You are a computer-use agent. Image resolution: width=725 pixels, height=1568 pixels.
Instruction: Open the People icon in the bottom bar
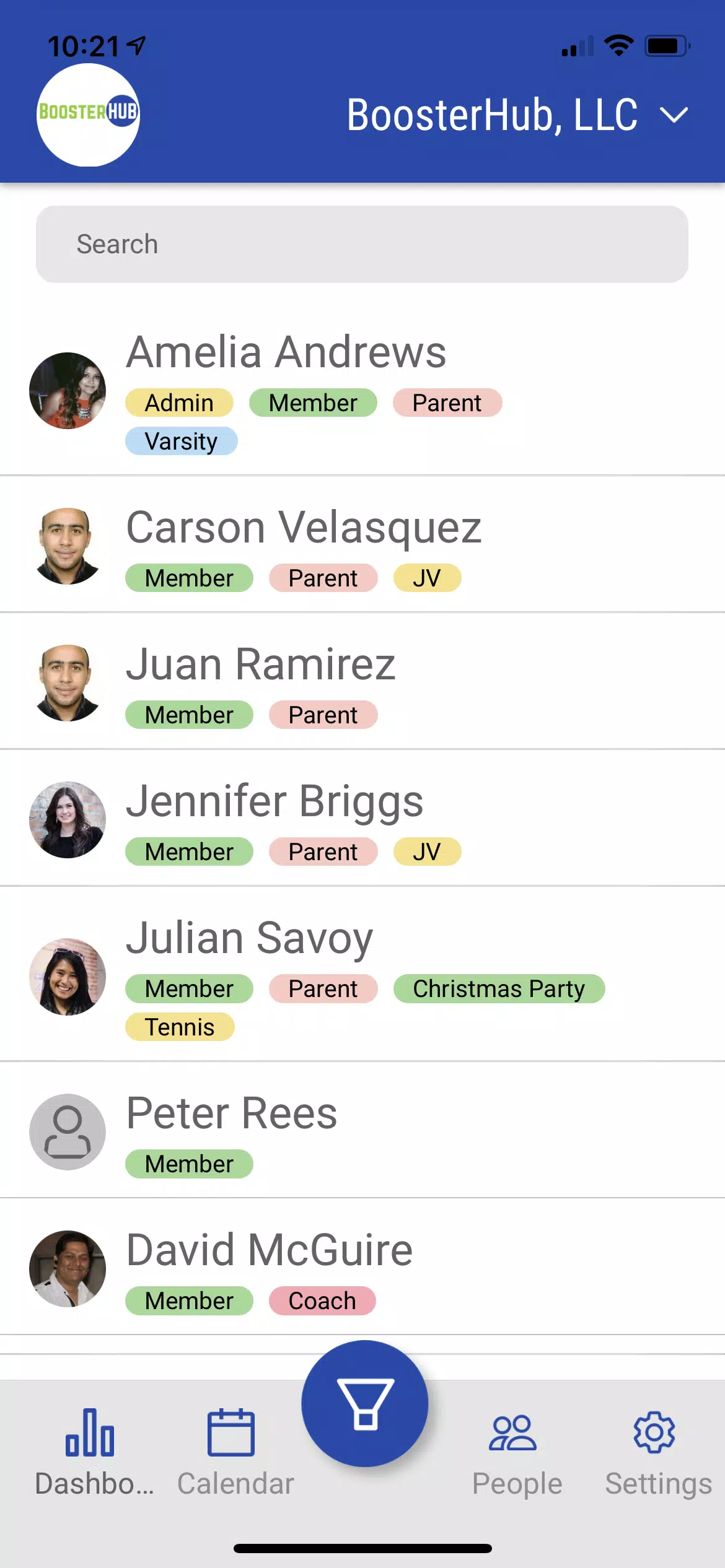pos(512,1432)
